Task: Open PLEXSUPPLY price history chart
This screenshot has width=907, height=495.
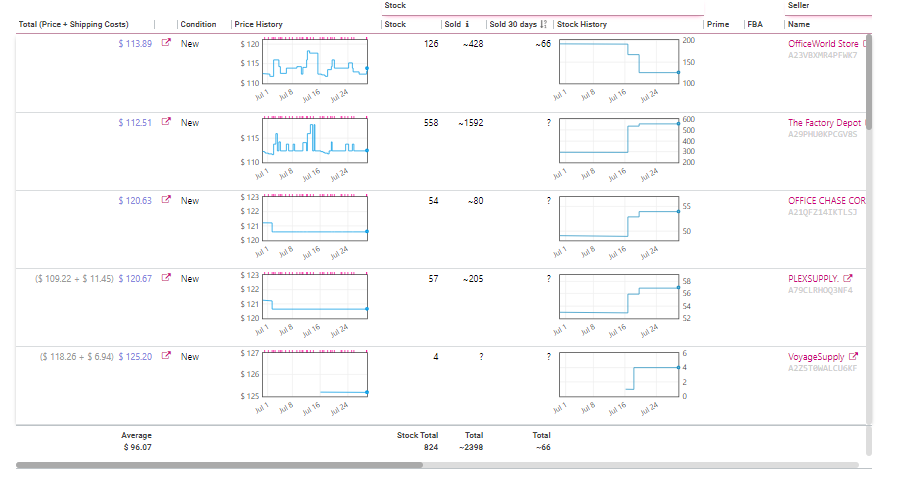Action: 315,296
